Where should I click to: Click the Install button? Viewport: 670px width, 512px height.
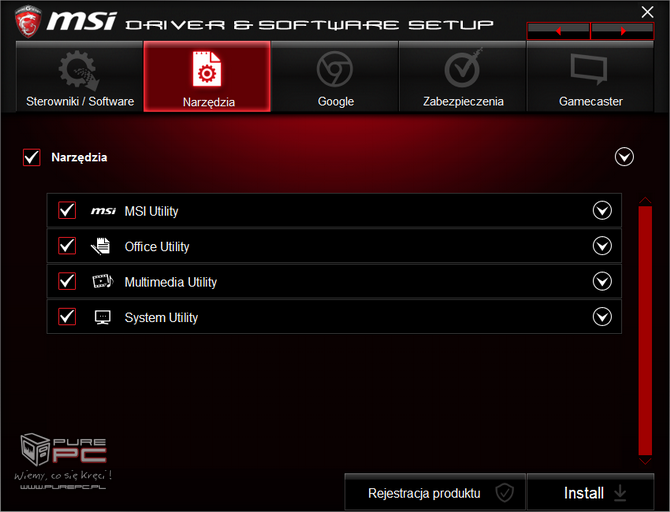coord(591,492)
